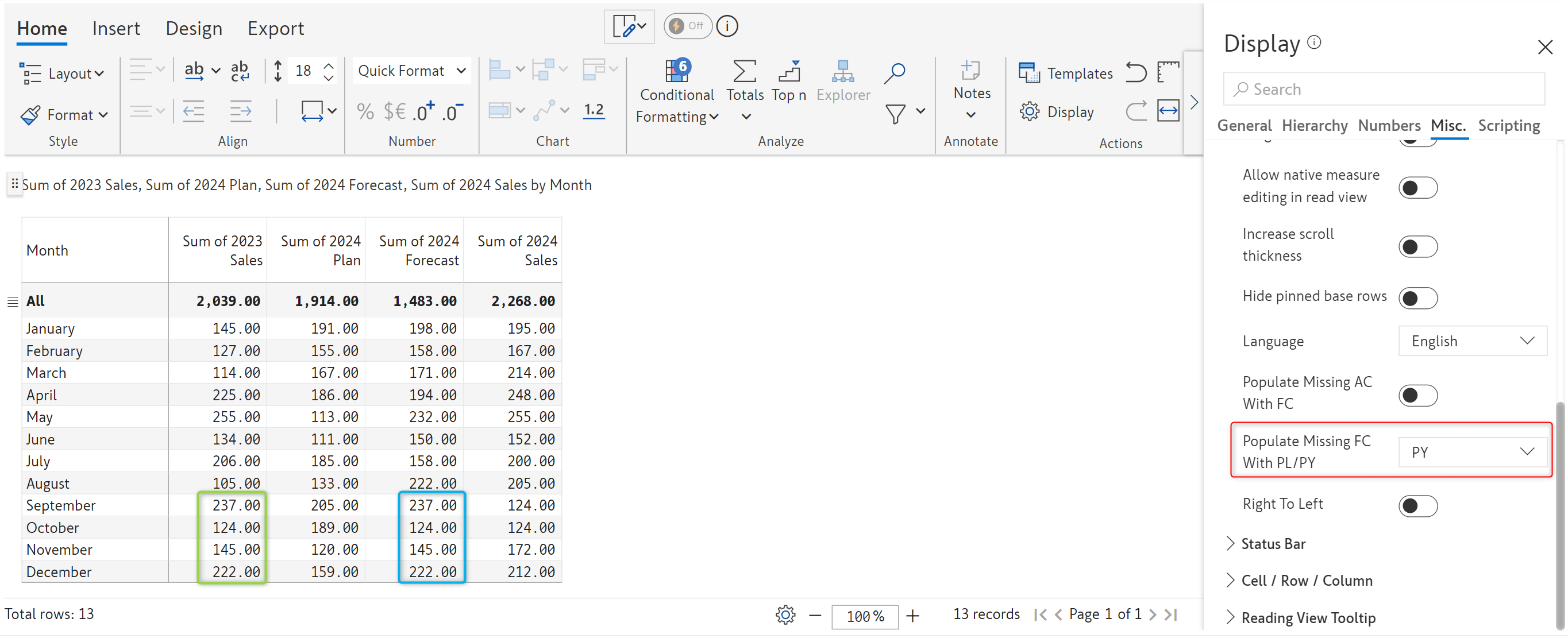Open the Scripting tab in Display panel
The height and width of the screenshot is (638, 1568).
click(1508, 125)
